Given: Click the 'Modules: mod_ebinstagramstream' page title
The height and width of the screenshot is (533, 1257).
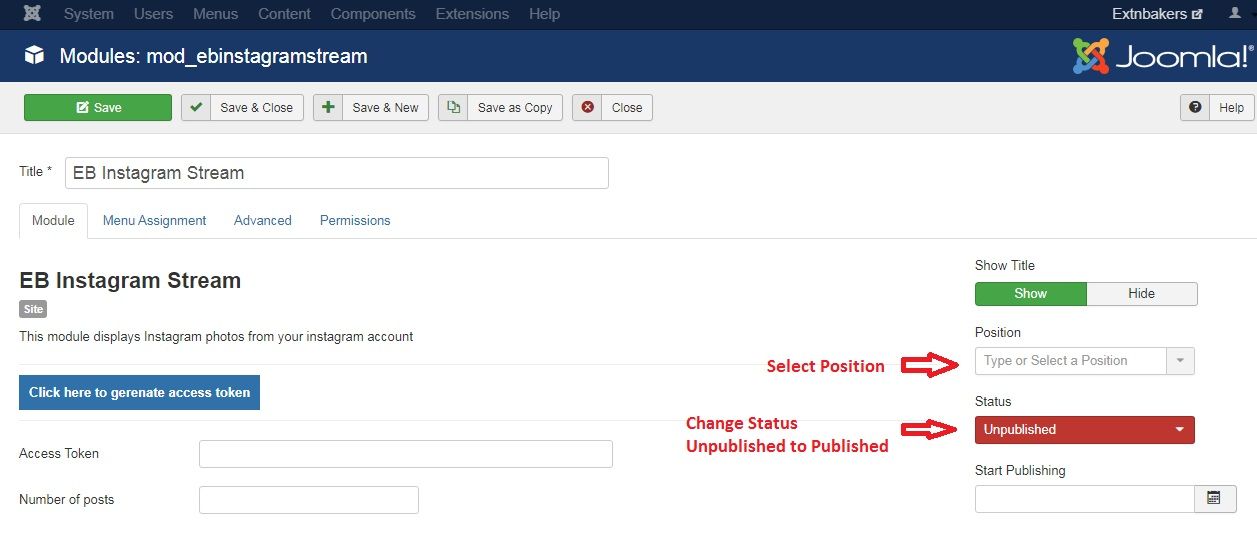Looking at the screenshot, I should coord(213,56).
